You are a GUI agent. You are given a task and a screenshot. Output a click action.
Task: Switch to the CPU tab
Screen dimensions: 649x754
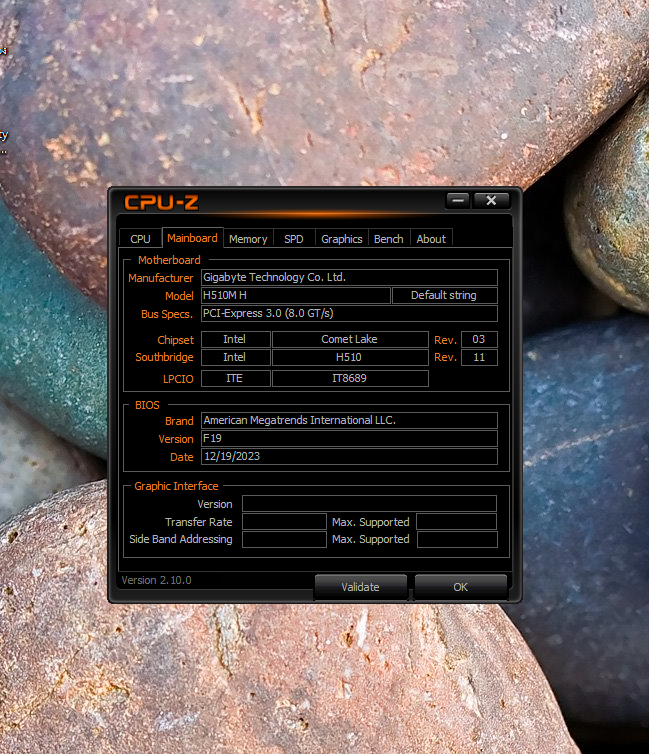(140, 239)
